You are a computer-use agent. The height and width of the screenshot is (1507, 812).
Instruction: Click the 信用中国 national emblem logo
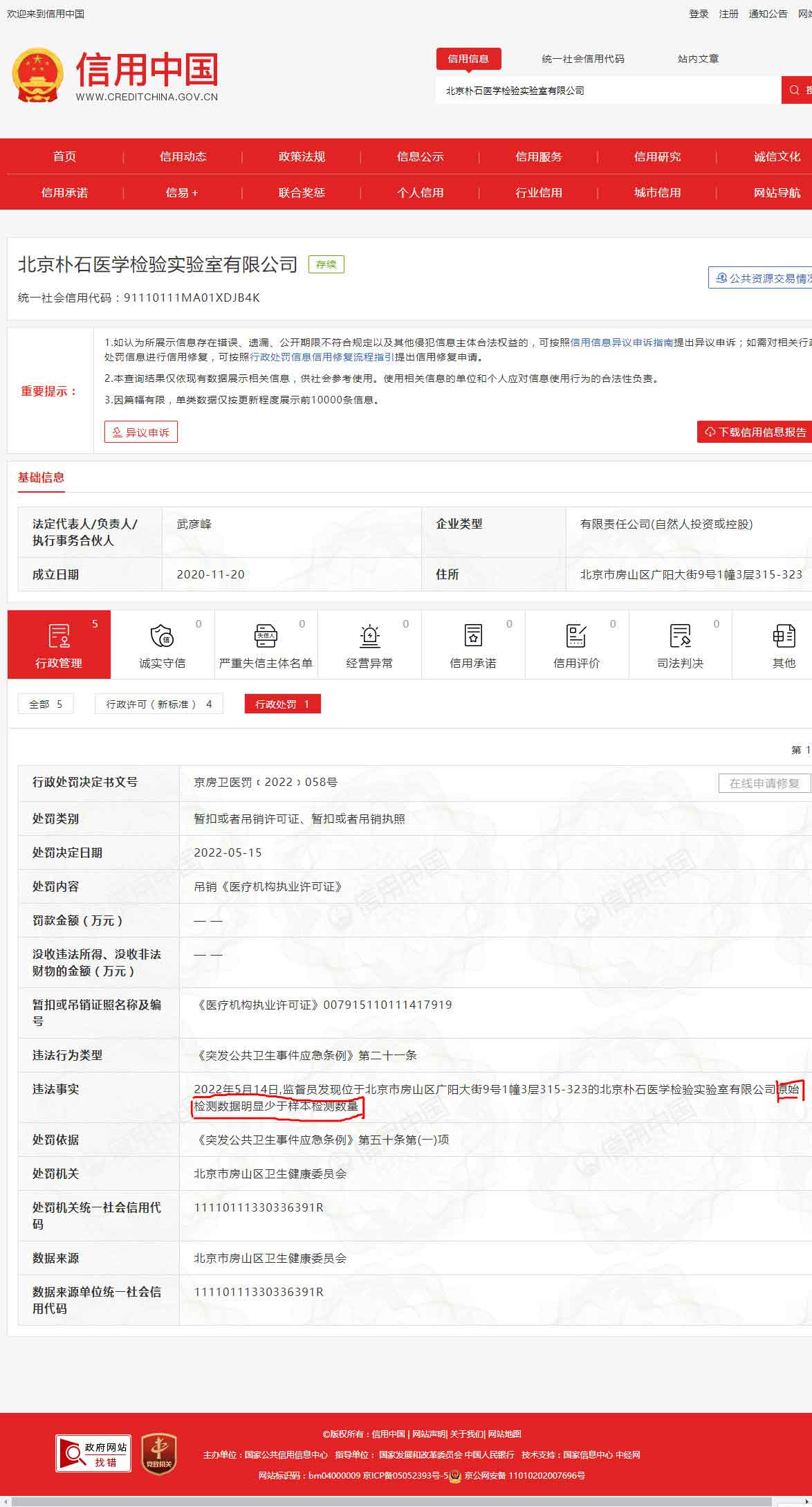pos(37,75)
